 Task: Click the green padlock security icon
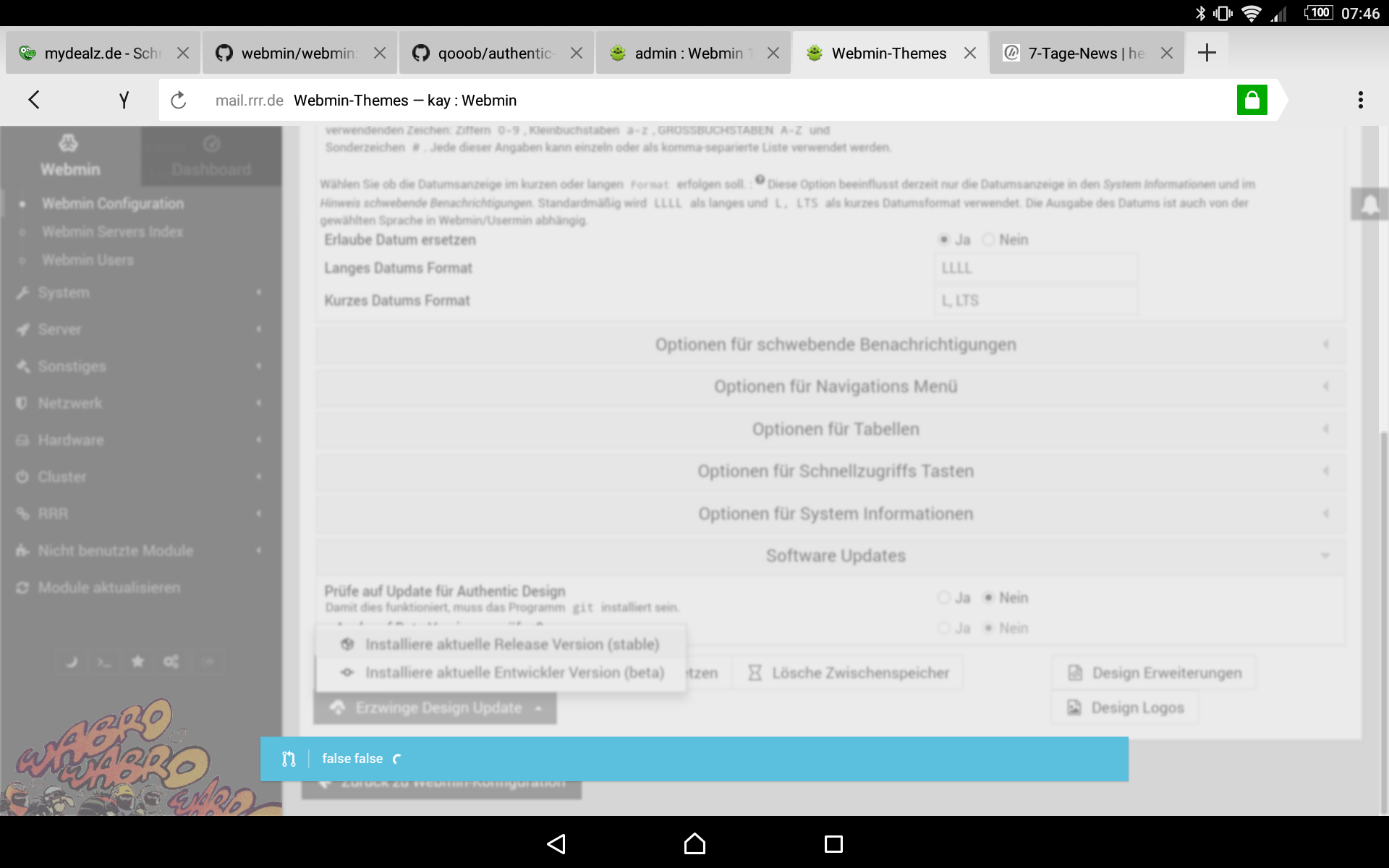(x=1252, y=100)
